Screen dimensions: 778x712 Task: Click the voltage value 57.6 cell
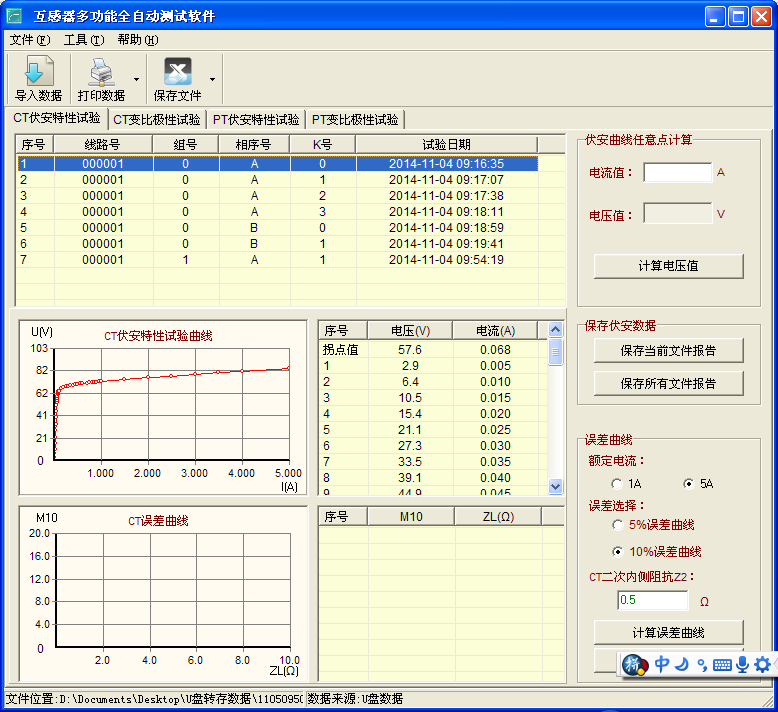[410, 350]
